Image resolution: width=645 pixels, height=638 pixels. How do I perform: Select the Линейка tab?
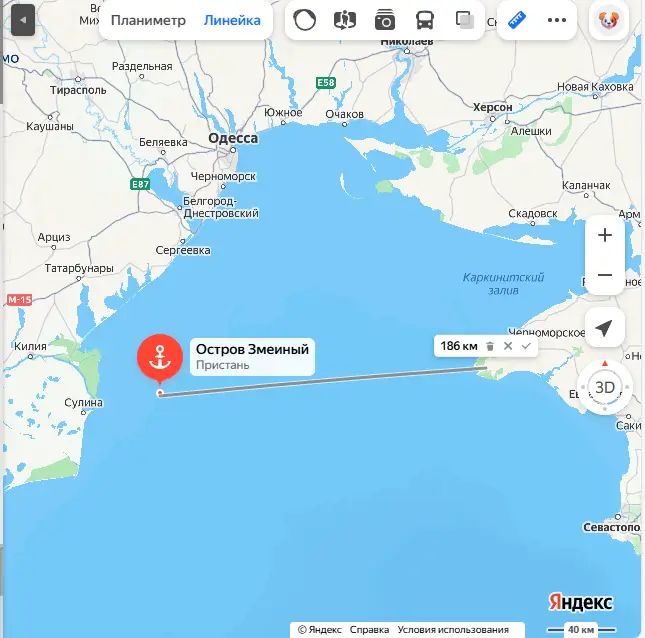(232, 20)
